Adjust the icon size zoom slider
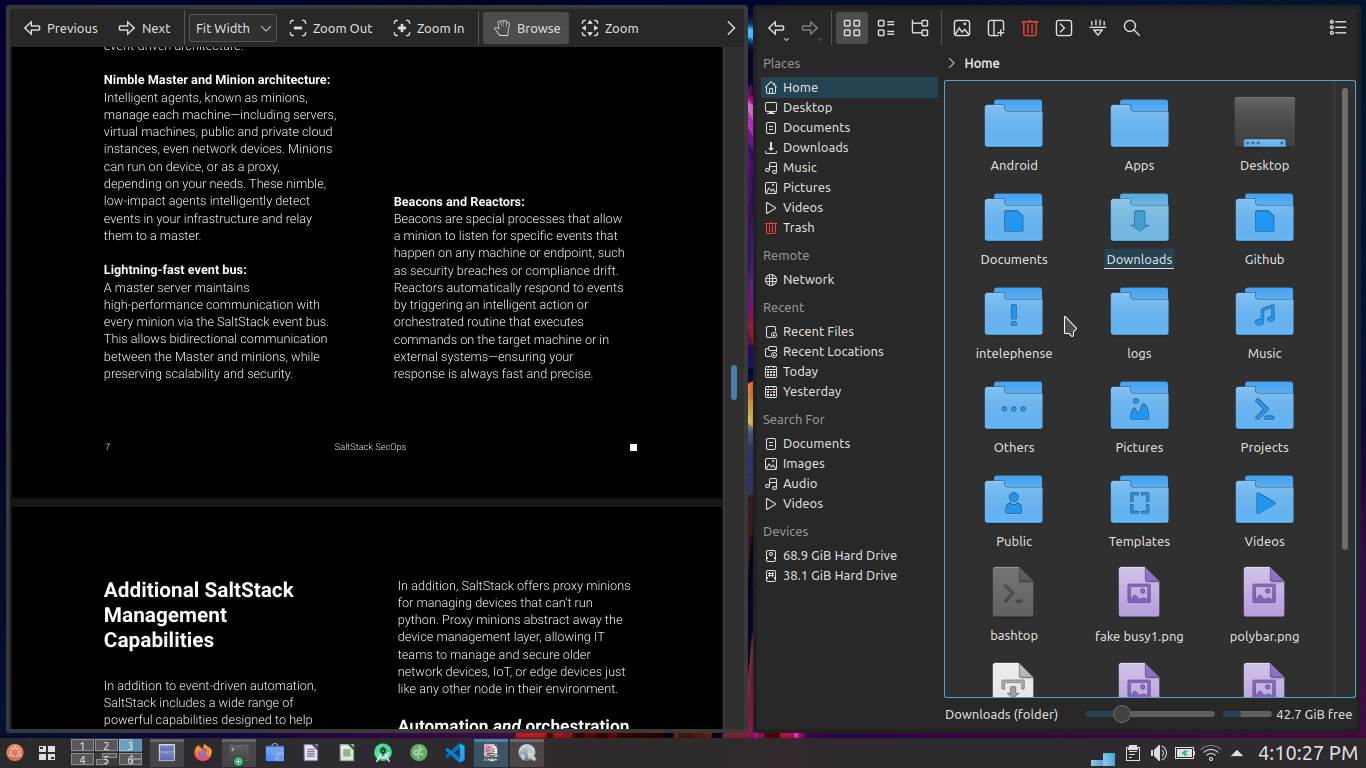The width and height of the screenshot is (1366, 768). [1149, 714]
